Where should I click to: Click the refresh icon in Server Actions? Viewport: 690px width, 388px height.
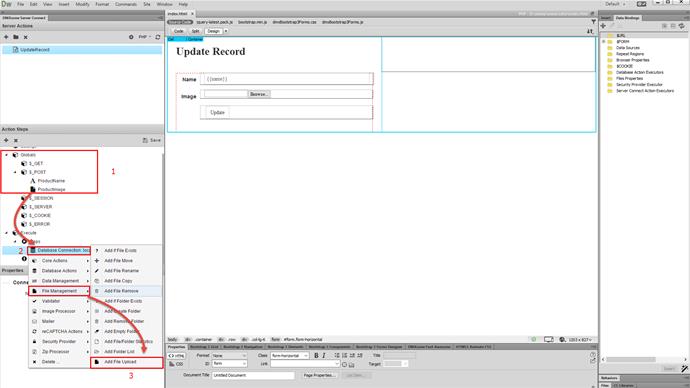[158, 37]
